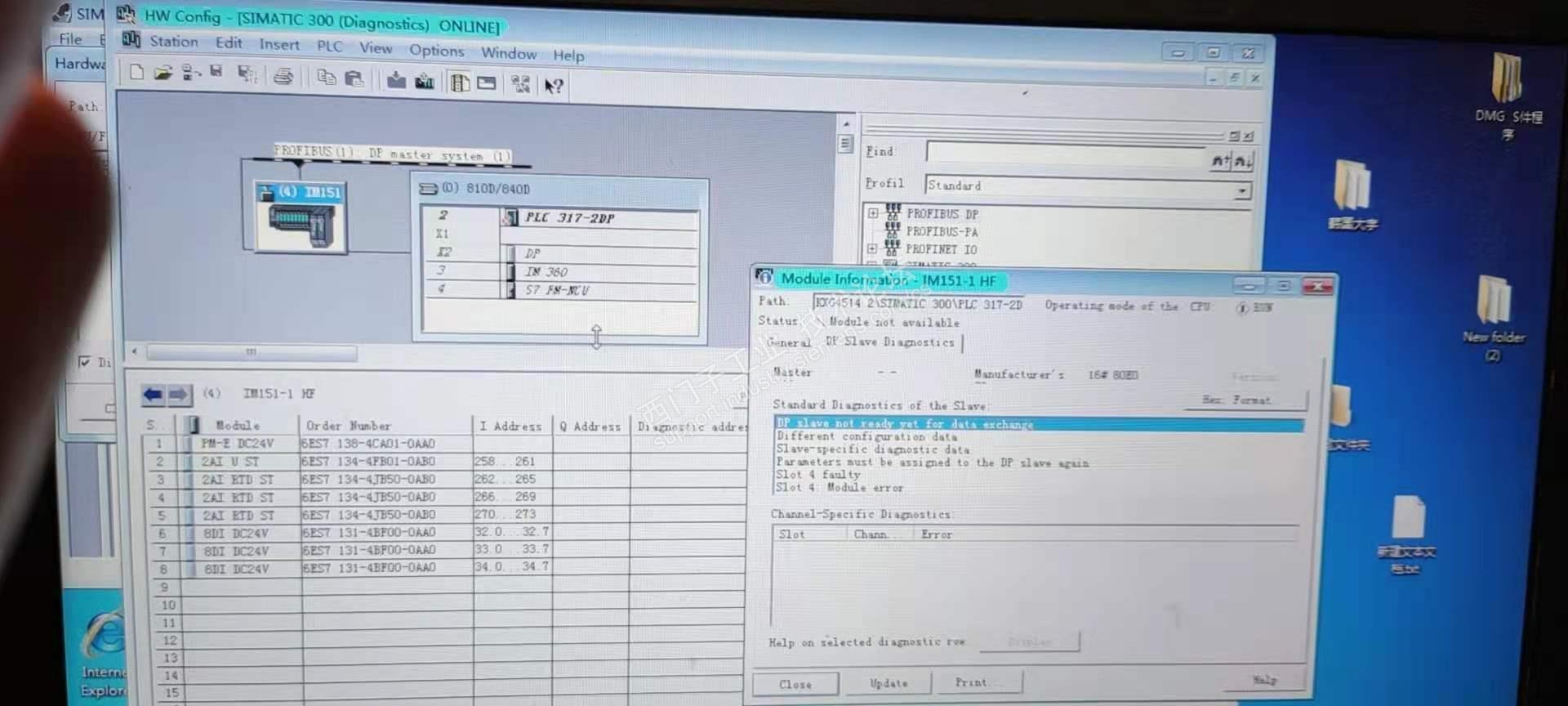The image size is (1568, 706).
Task: Select 'Slave-specific diagnostic data' row
Action: pyautogui.click(x=873, y=449)
